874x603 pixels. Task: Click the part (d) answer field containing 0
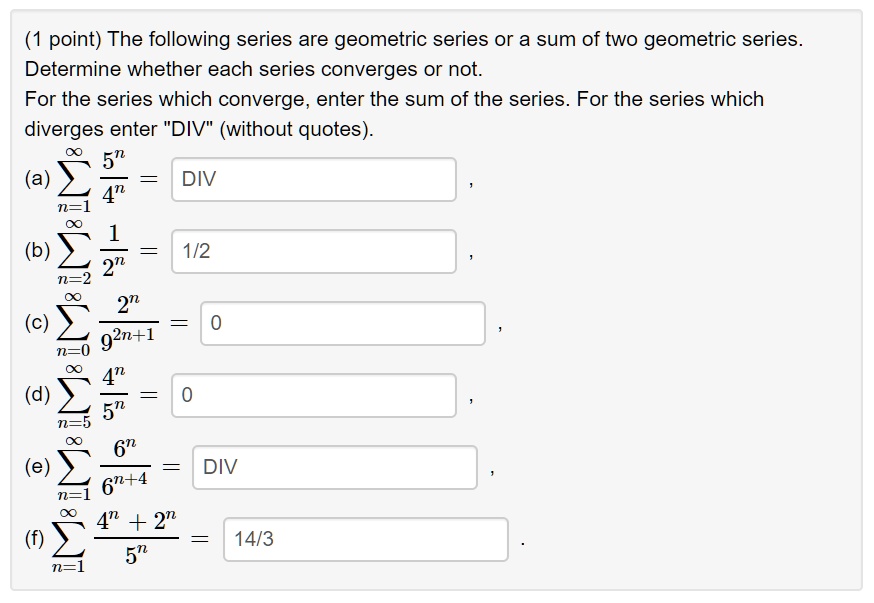(314, 396)
